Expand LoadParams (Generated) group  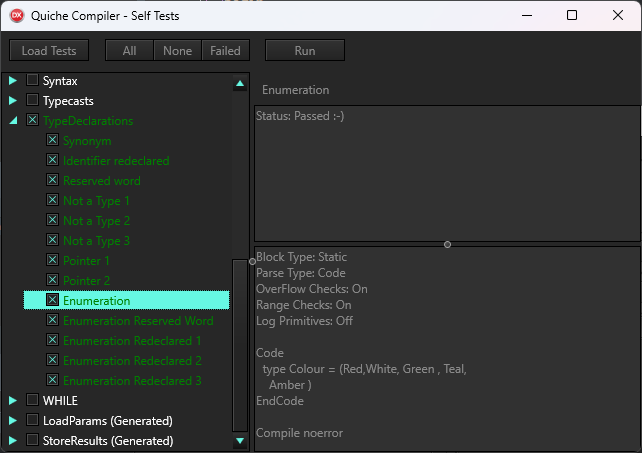point(13,420)
